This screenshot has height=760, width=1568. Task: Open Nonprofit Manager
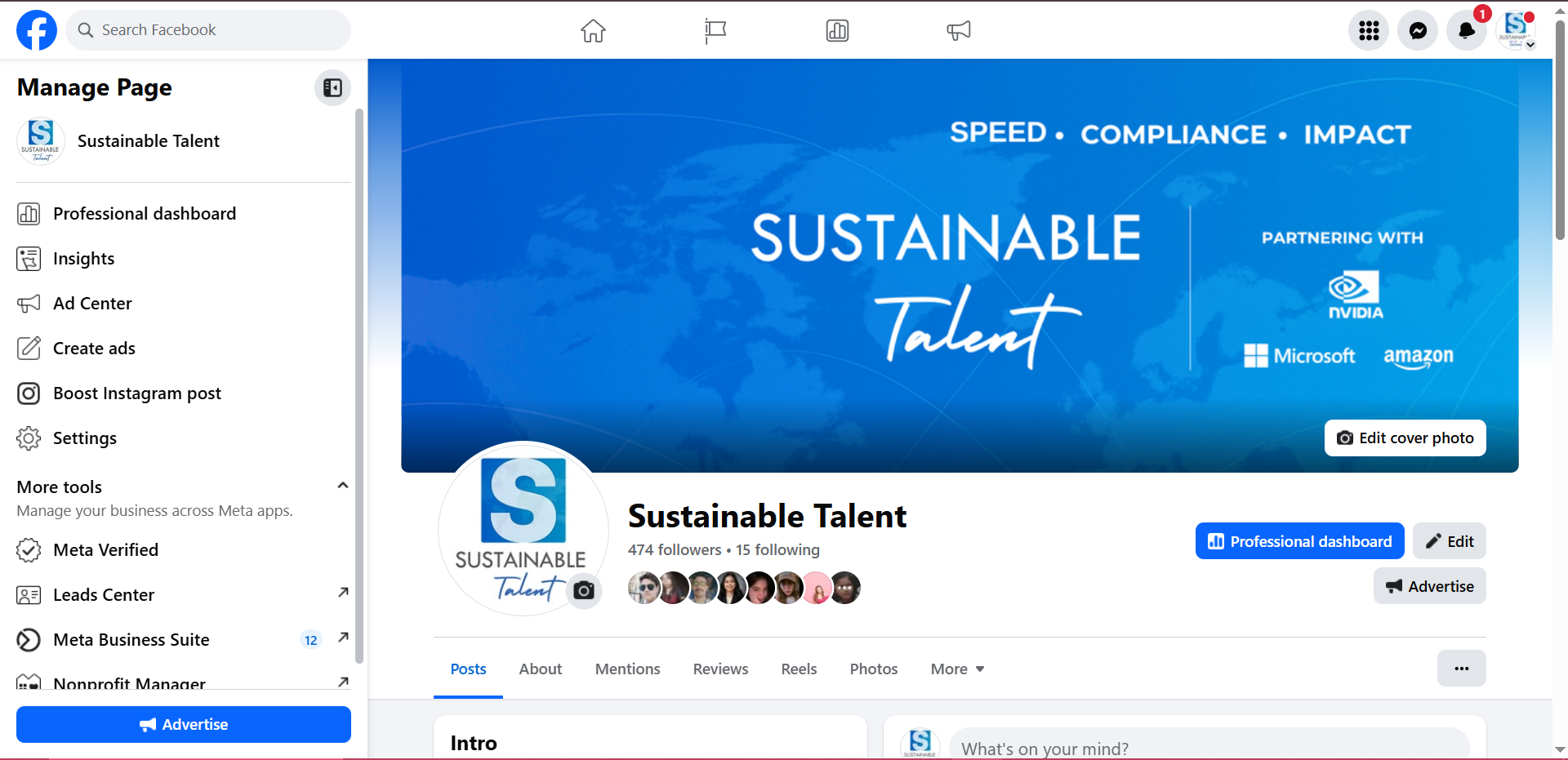point(184,682)
